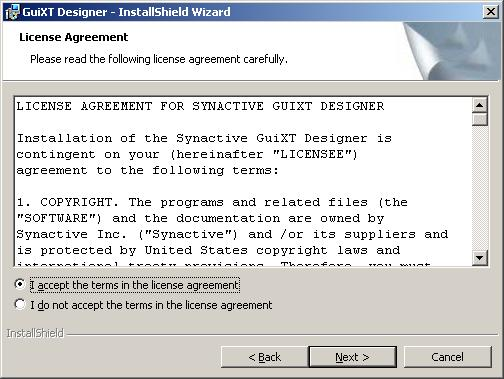
Task: Go back with the Back button
Action: point(264,357)
